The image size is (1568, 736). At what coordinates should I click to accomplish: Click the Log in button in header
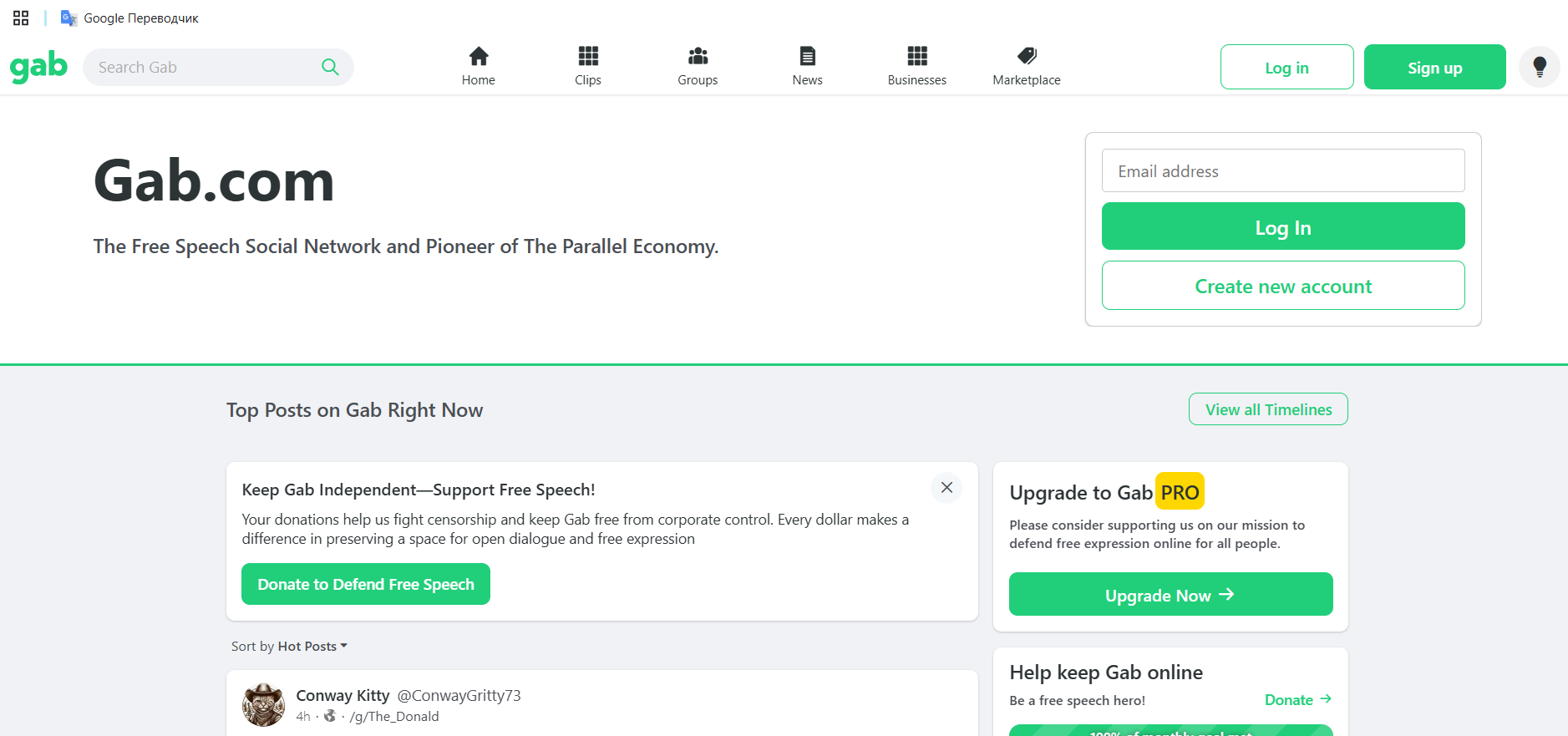pos(1286,67)
